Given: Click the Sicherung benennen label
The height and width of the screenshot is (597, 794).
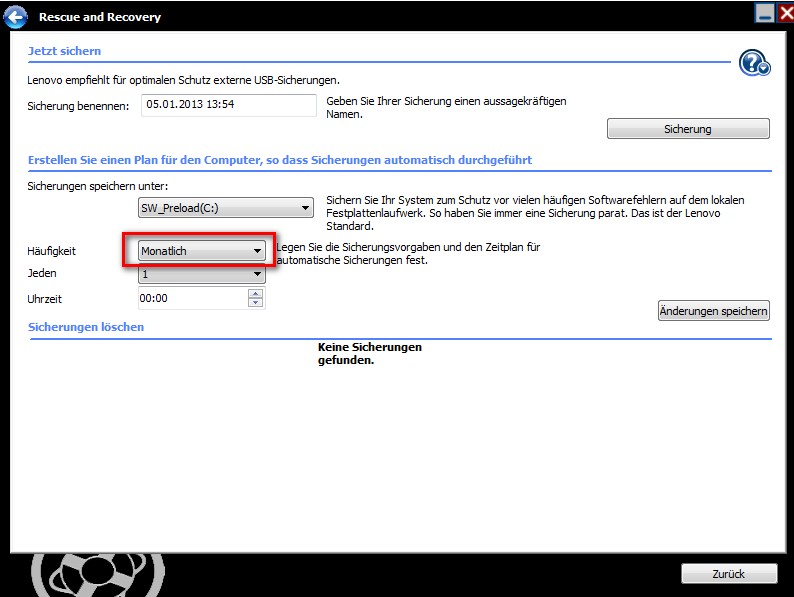Looking at the screenshot, I should 78,106.
